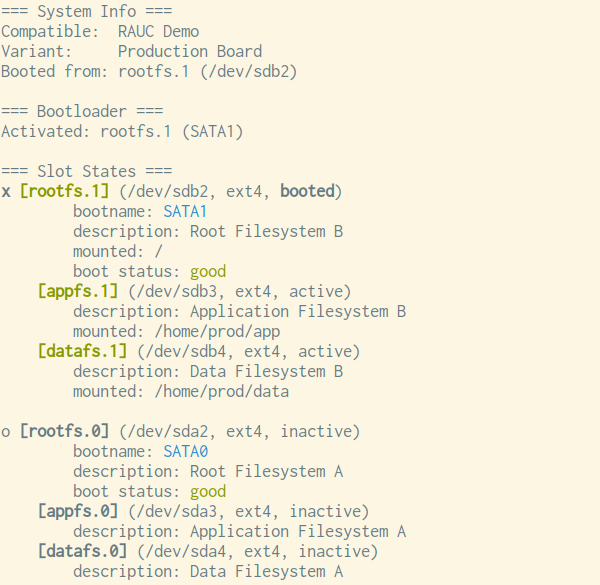This screenshot has width=600, height=585.
Task: Click the "=== Slot States ===" header
Action: [x=86, y=171]
